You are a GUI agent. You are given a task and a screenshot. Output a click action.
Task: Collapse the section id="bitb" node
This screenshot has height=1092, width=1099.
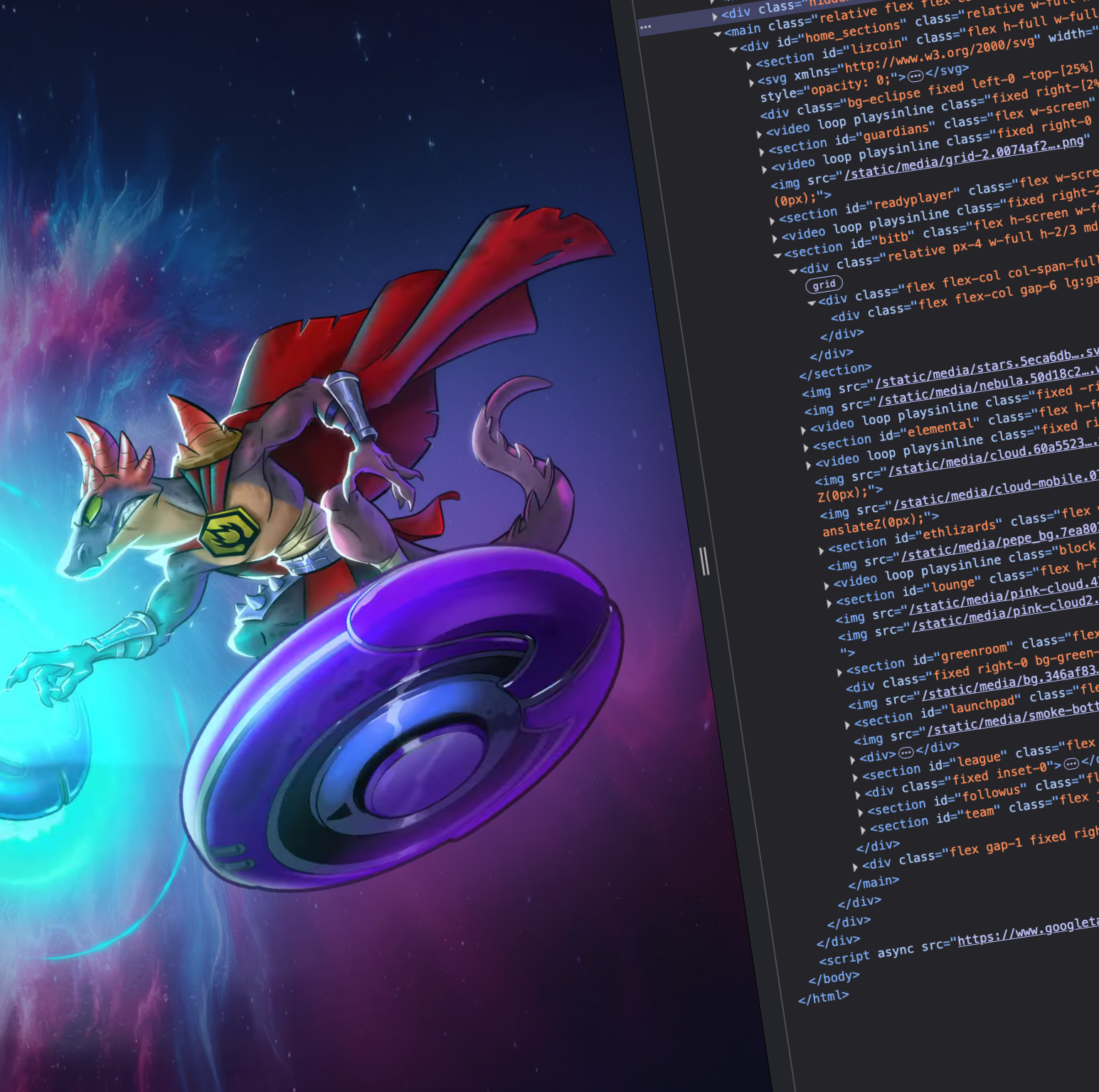tap(777, 255)
